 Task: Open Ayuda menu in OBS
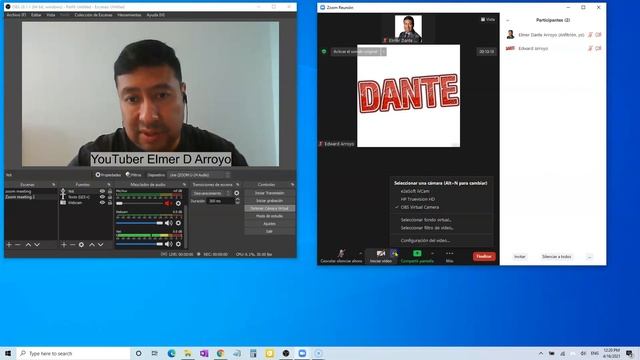click(156, 15)
